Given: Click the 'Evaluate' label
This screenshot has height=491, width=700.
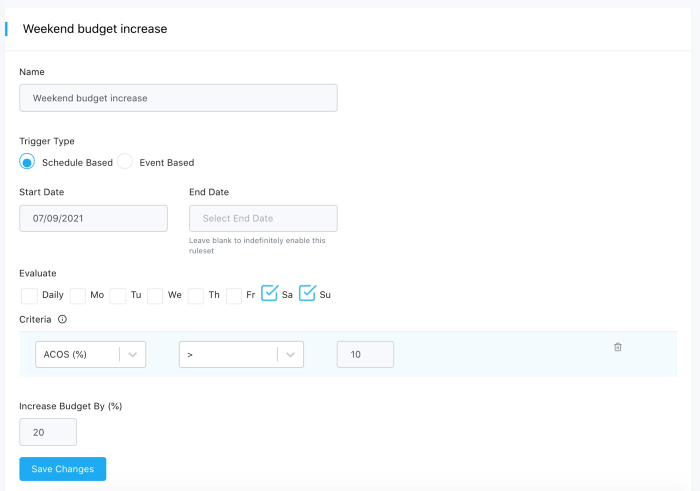Looking at the screenshot, I should point(38,273).
